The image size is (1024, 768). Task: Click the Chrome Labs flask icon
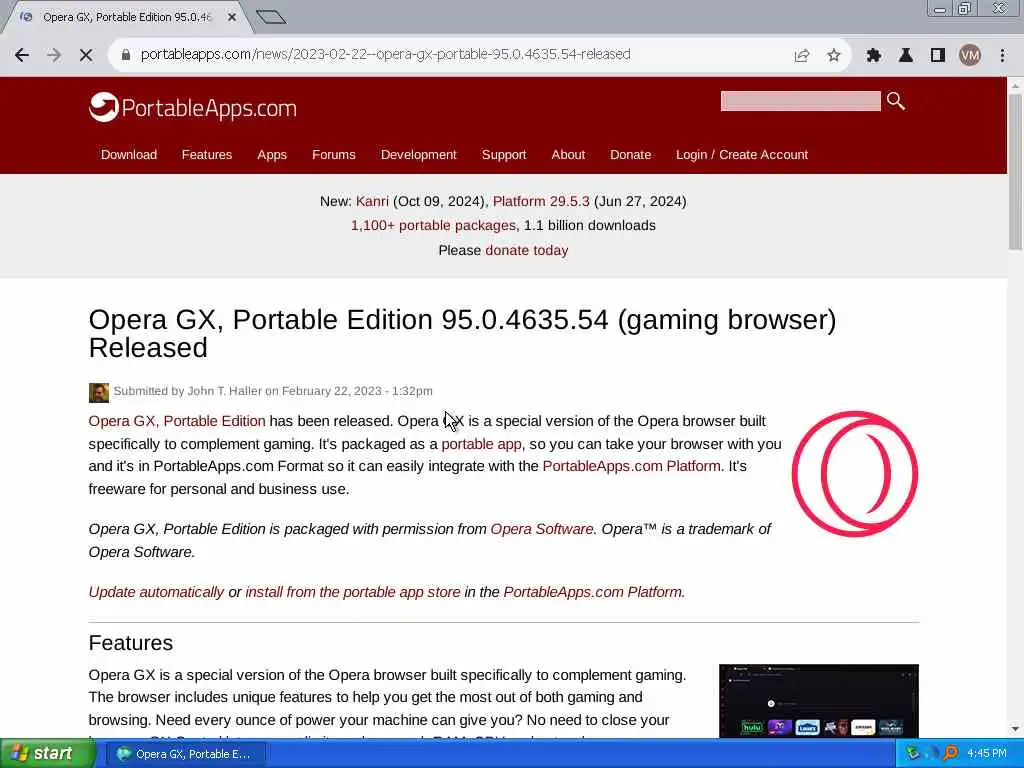point(906,56)
